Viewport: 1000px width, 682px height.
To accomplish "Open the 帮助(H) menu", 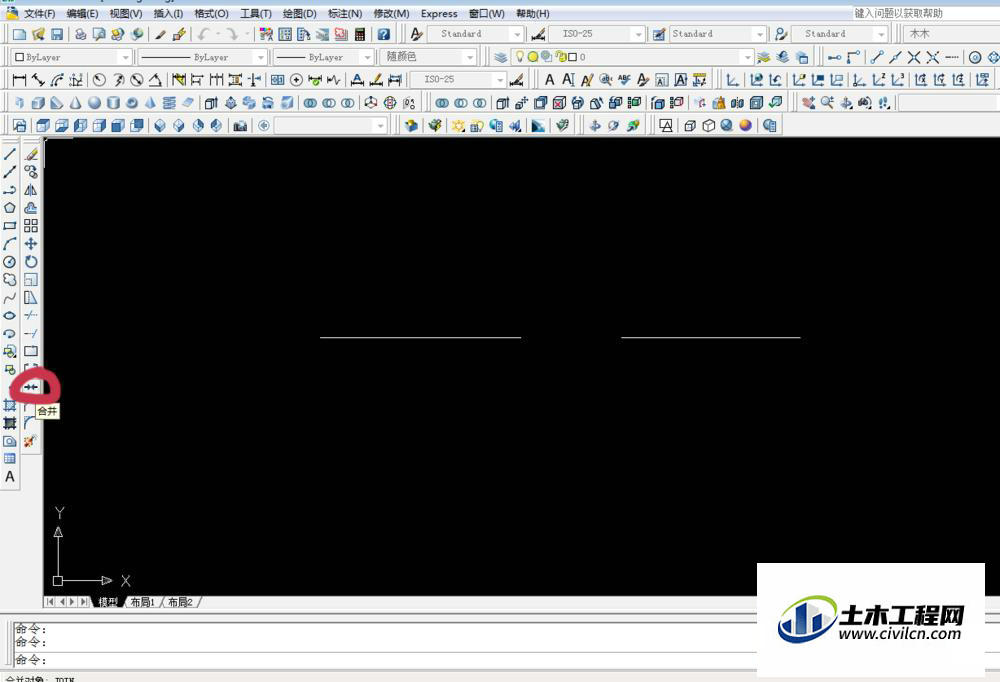I will pos(533,13).
